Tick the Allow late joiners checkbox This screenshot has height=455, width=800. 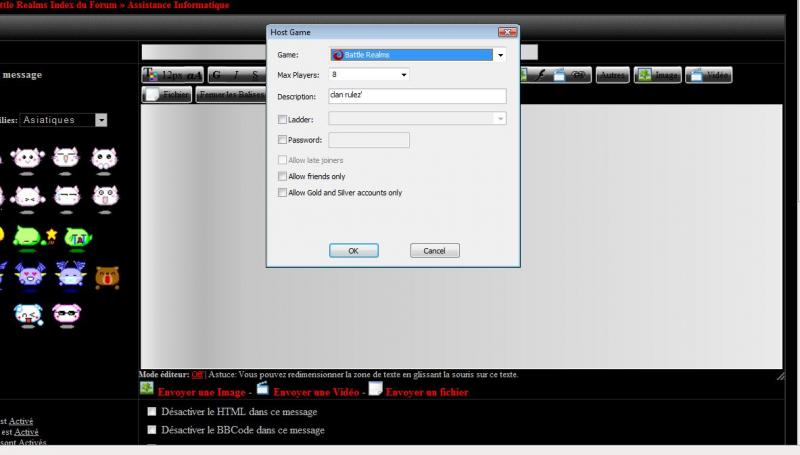point(282,160)
